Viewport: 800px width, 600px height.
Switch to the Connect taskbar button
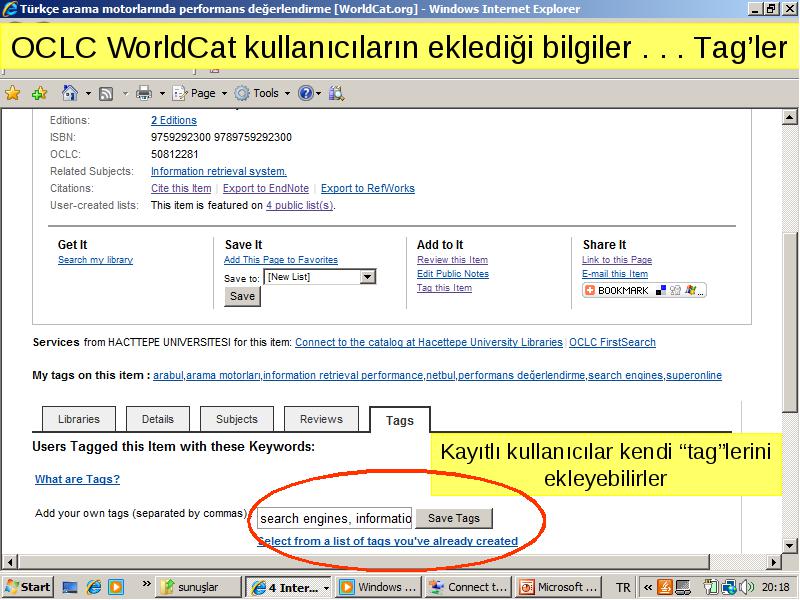(468, 587)
